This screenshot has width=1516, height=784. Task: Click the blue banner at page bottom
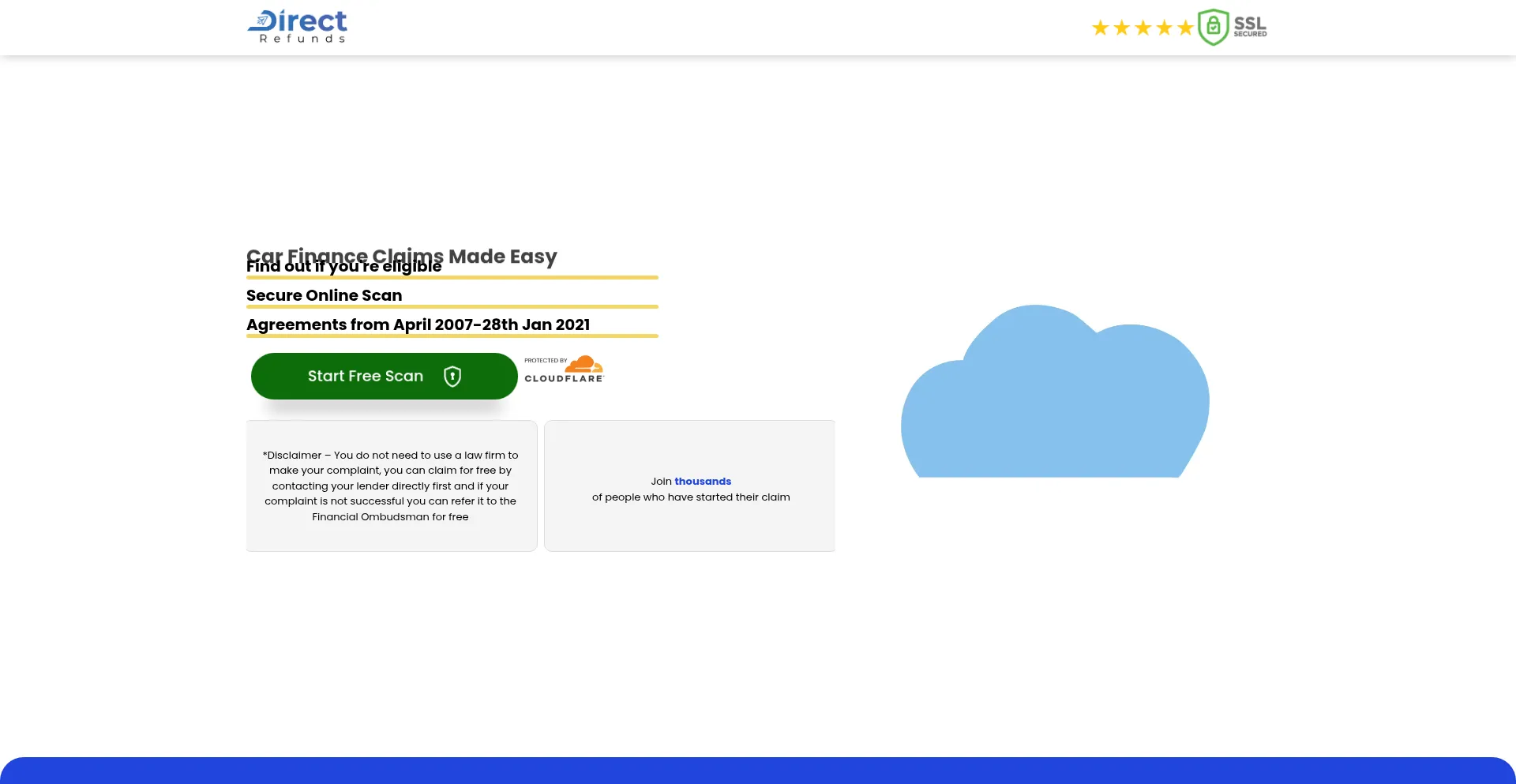[758, 771]
